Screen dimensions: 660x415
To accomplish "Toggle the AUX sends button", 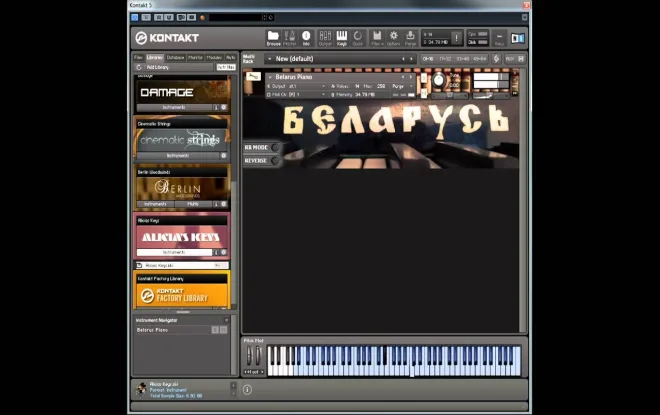I will point(509,59).
